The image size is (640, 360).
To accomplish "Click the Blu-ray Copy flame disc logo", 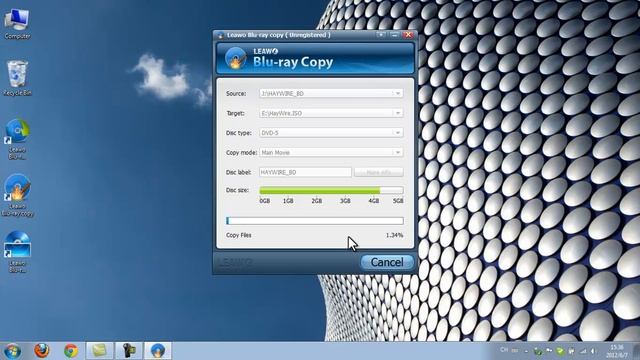I will [236, 58].
